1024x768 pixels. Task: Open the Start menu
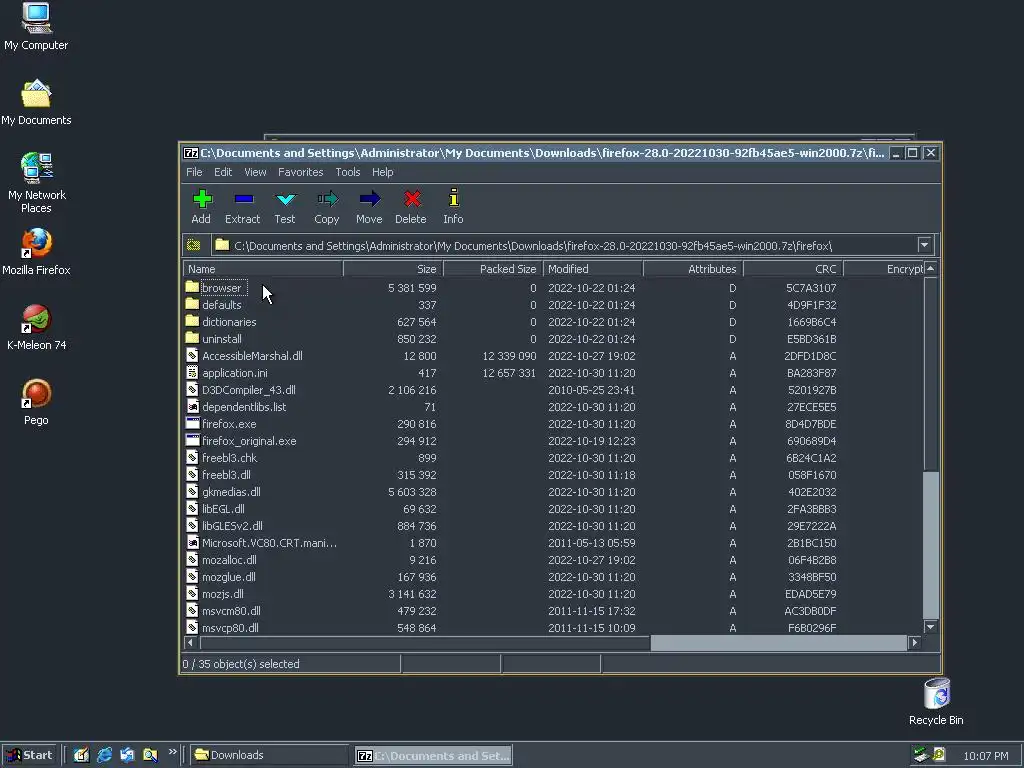(29, 755)
